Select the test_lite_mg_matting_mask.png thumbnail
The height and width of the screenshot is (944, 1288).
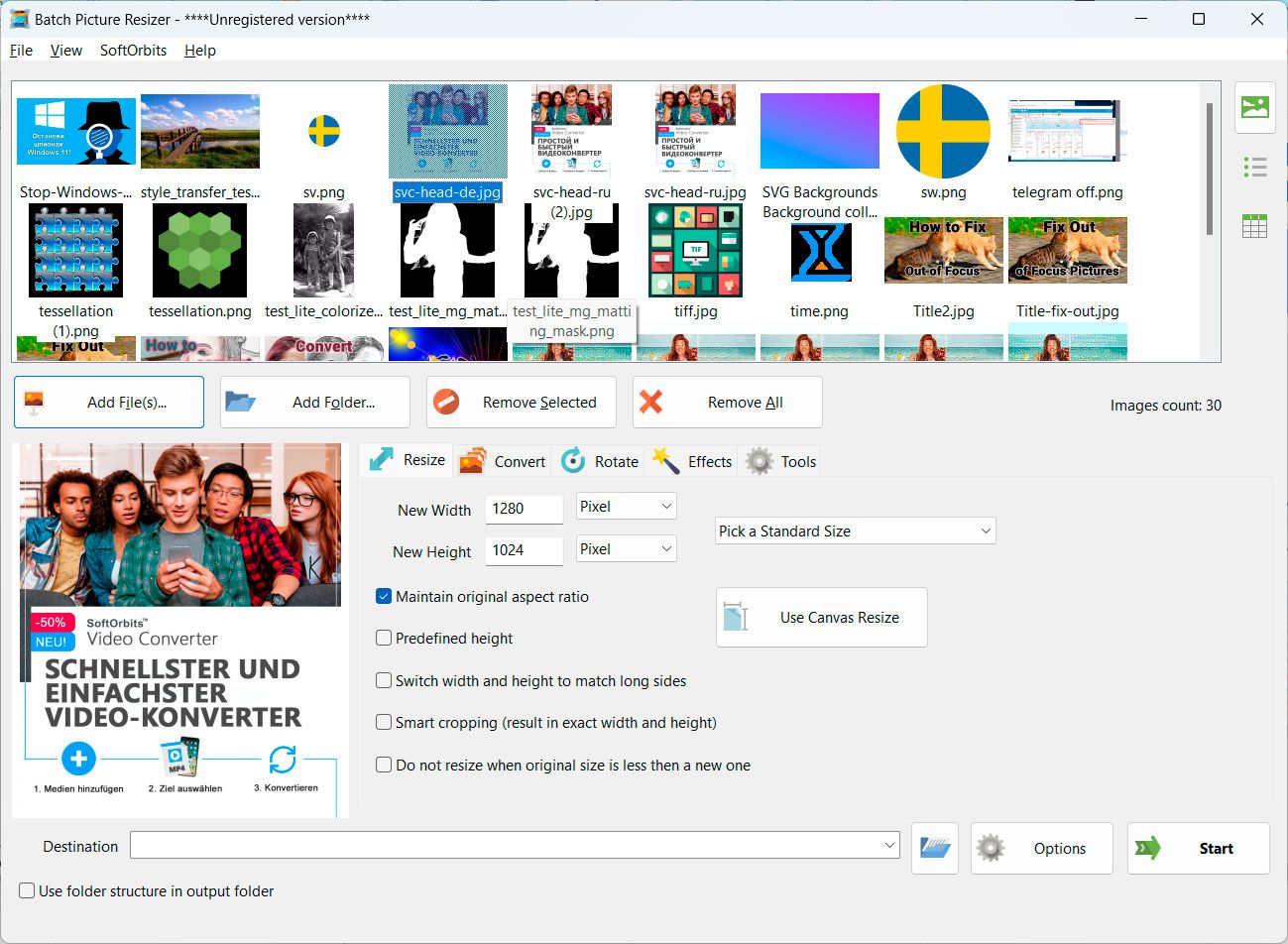click(572, 250)
